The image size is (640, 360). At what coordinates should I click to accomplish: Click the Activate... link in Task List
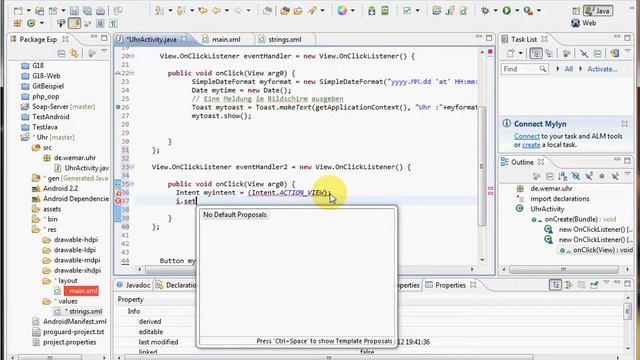pyautogui.click(x=602, y=69)
